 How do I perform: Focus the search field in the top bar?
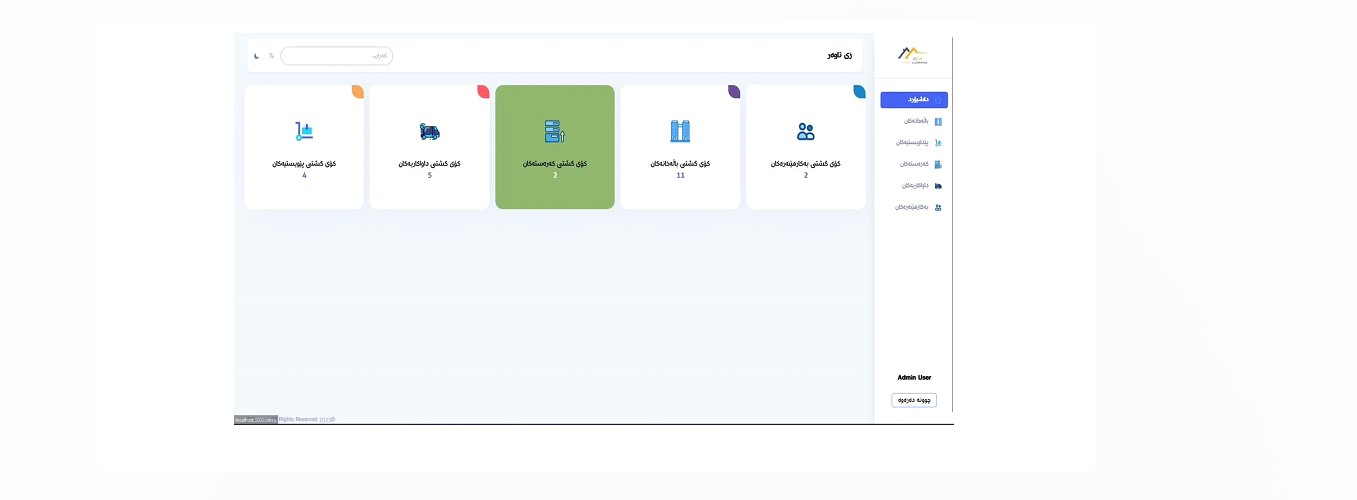coord(336,56)
